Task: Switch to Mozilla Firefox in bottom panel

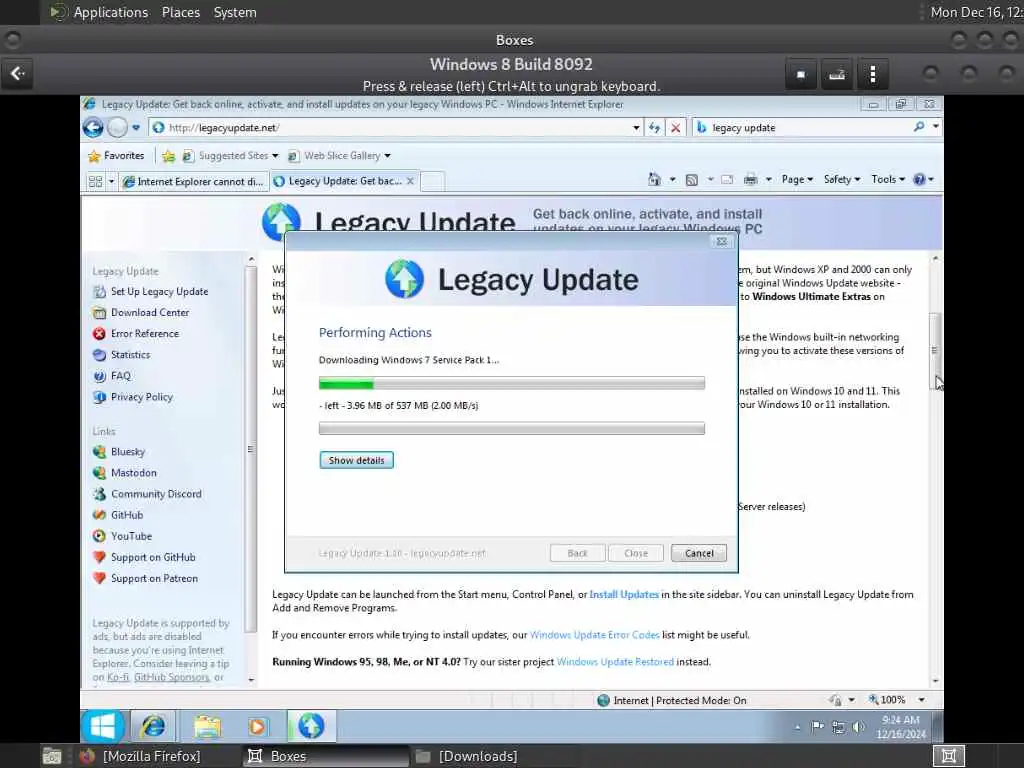Action: [140, 756]
